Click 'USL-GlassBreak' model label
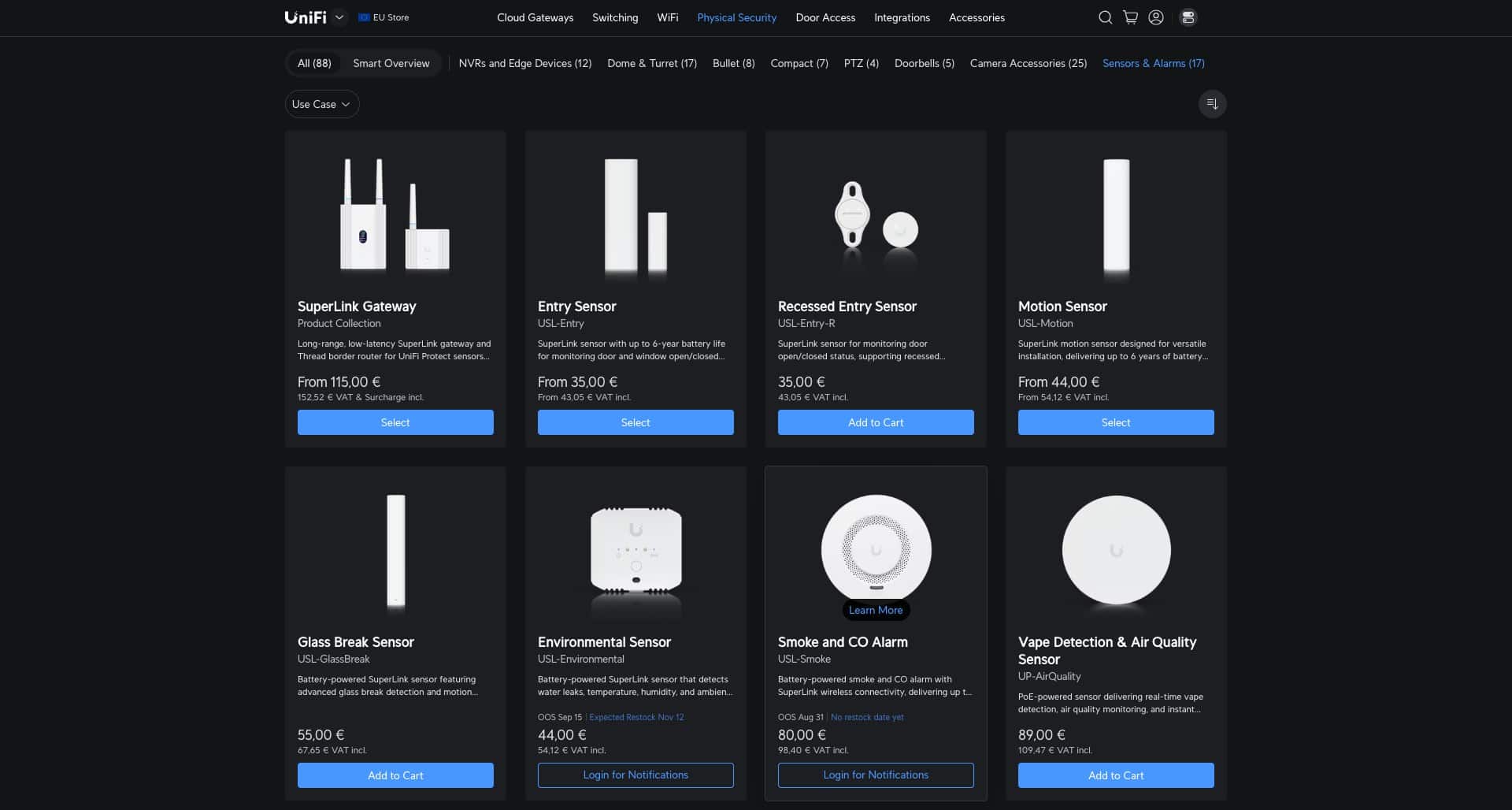Image resolution: width=1512 pixels, height=810 pixels. [x=334, y=659]
